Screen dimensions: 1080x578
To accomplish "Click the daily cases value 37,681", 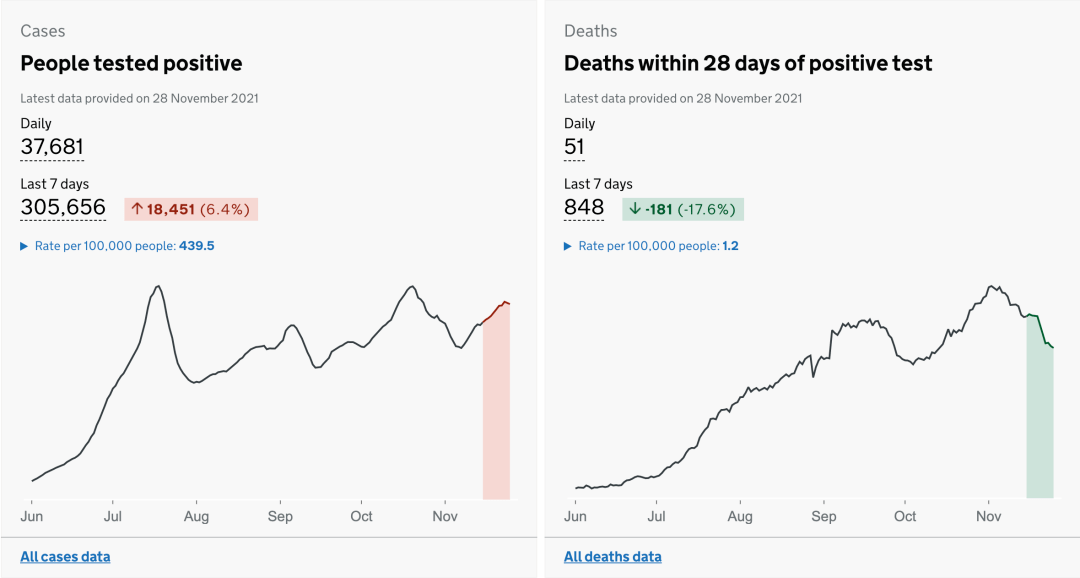I will pos(52,146).
